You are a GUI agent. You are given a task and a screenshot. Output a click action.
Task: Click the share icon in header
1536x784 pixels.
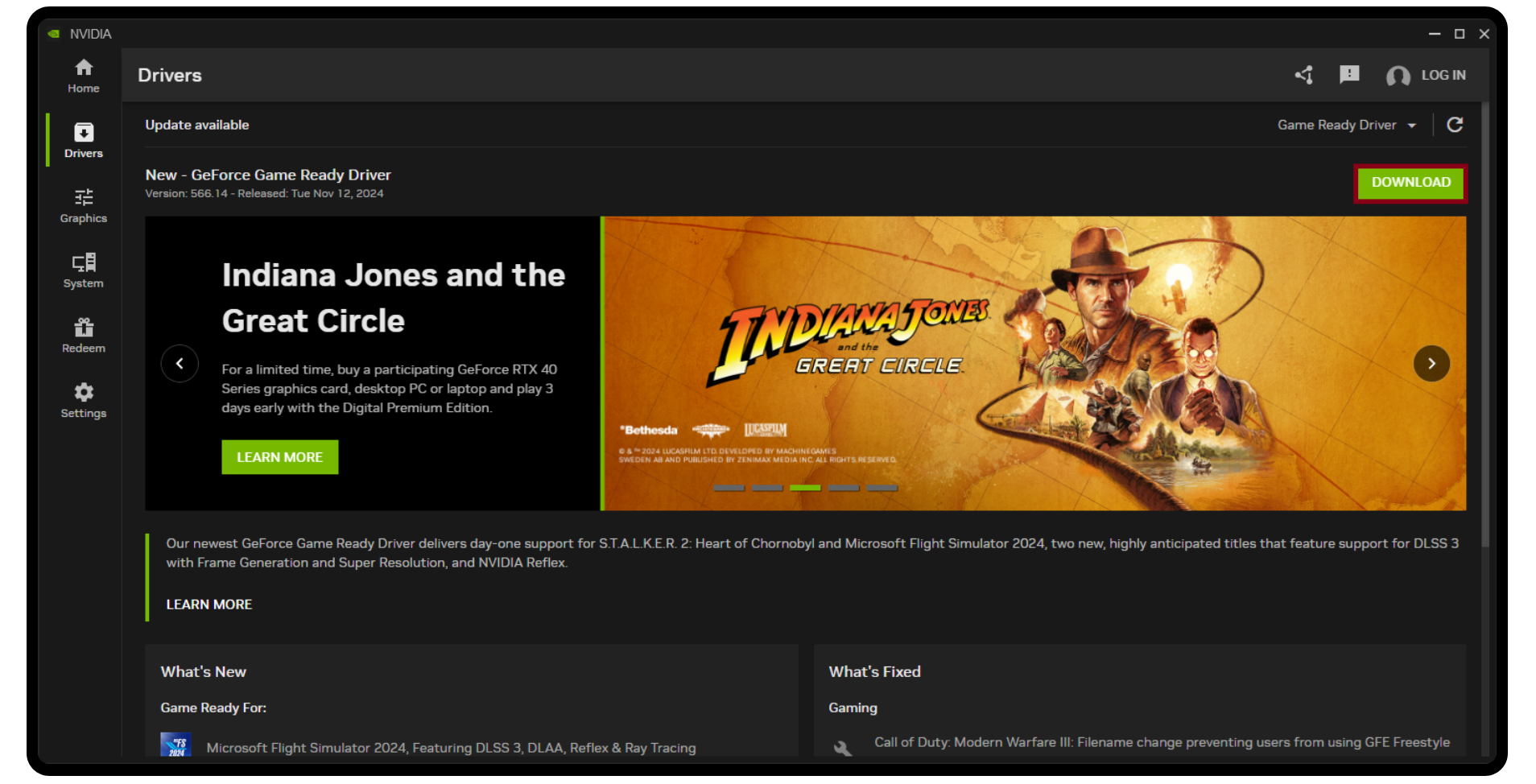1304,75
